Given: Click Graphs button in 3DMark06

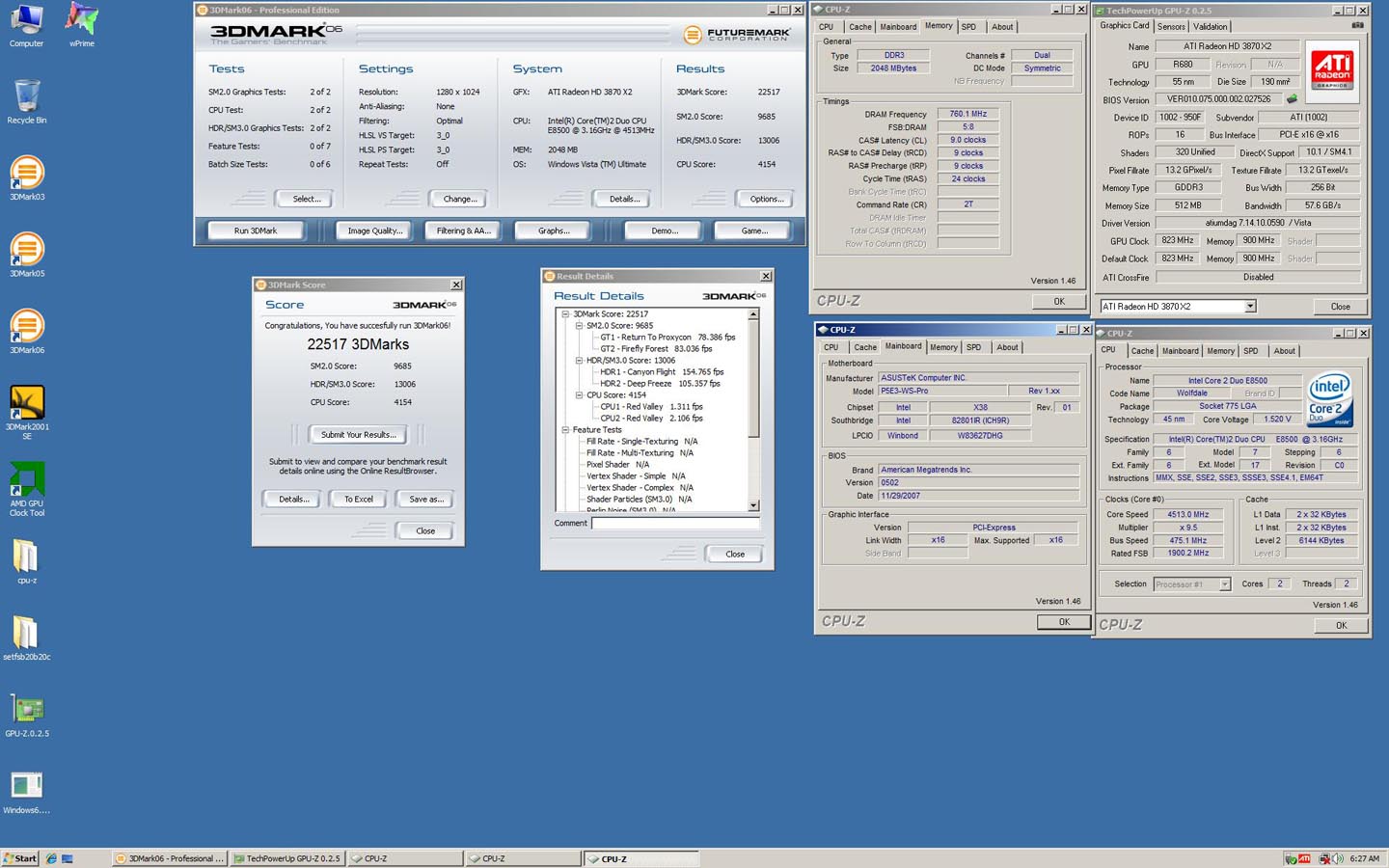Looking at the screenshot, I should (554, 231).
